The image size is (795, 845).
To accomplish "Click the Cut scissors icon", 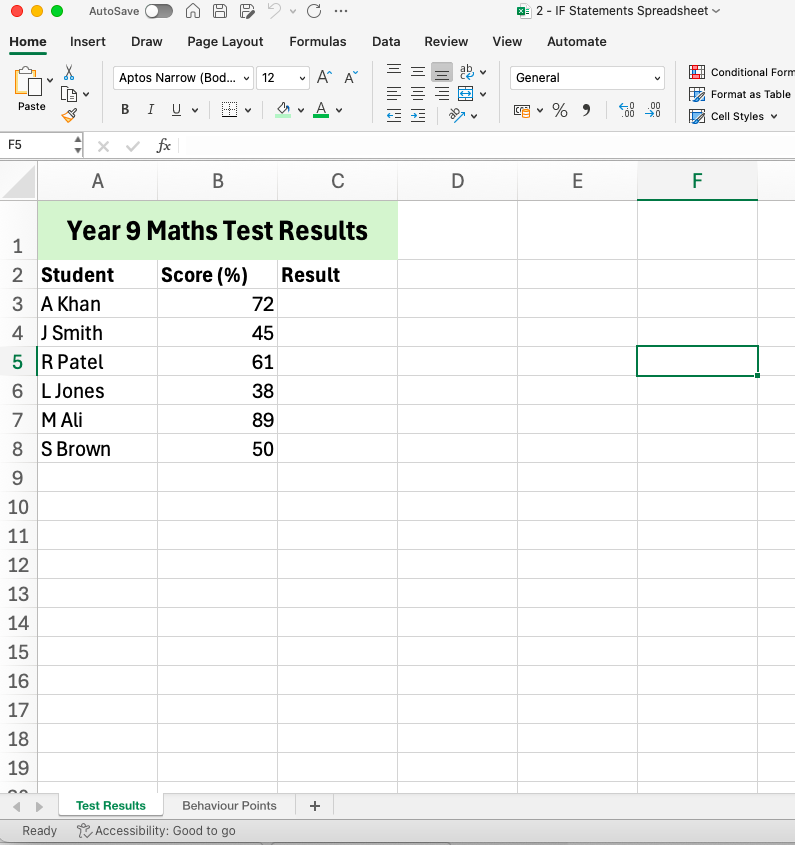I will click(x=69, y=73).
